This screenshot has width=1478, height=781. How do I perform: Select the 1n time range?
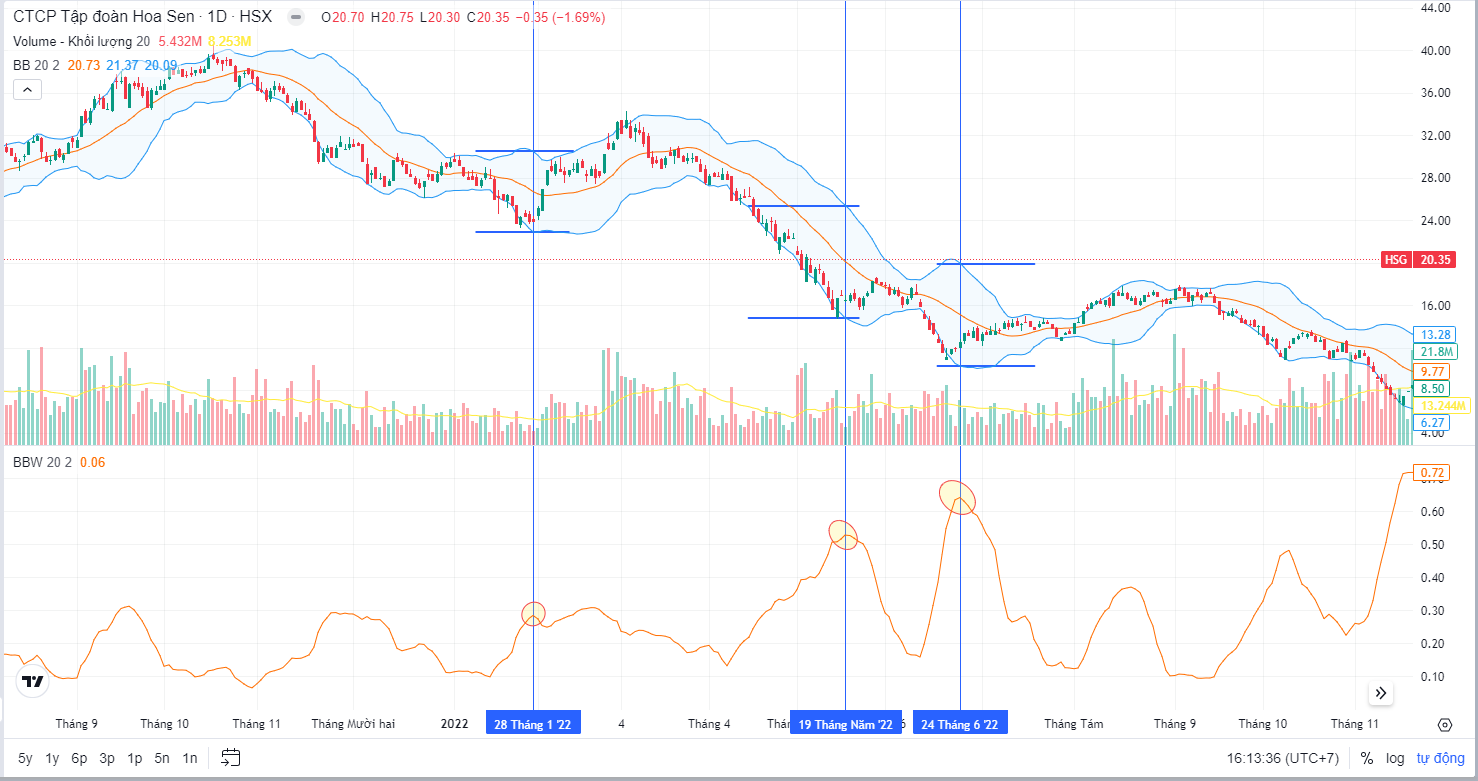point(189,758)
